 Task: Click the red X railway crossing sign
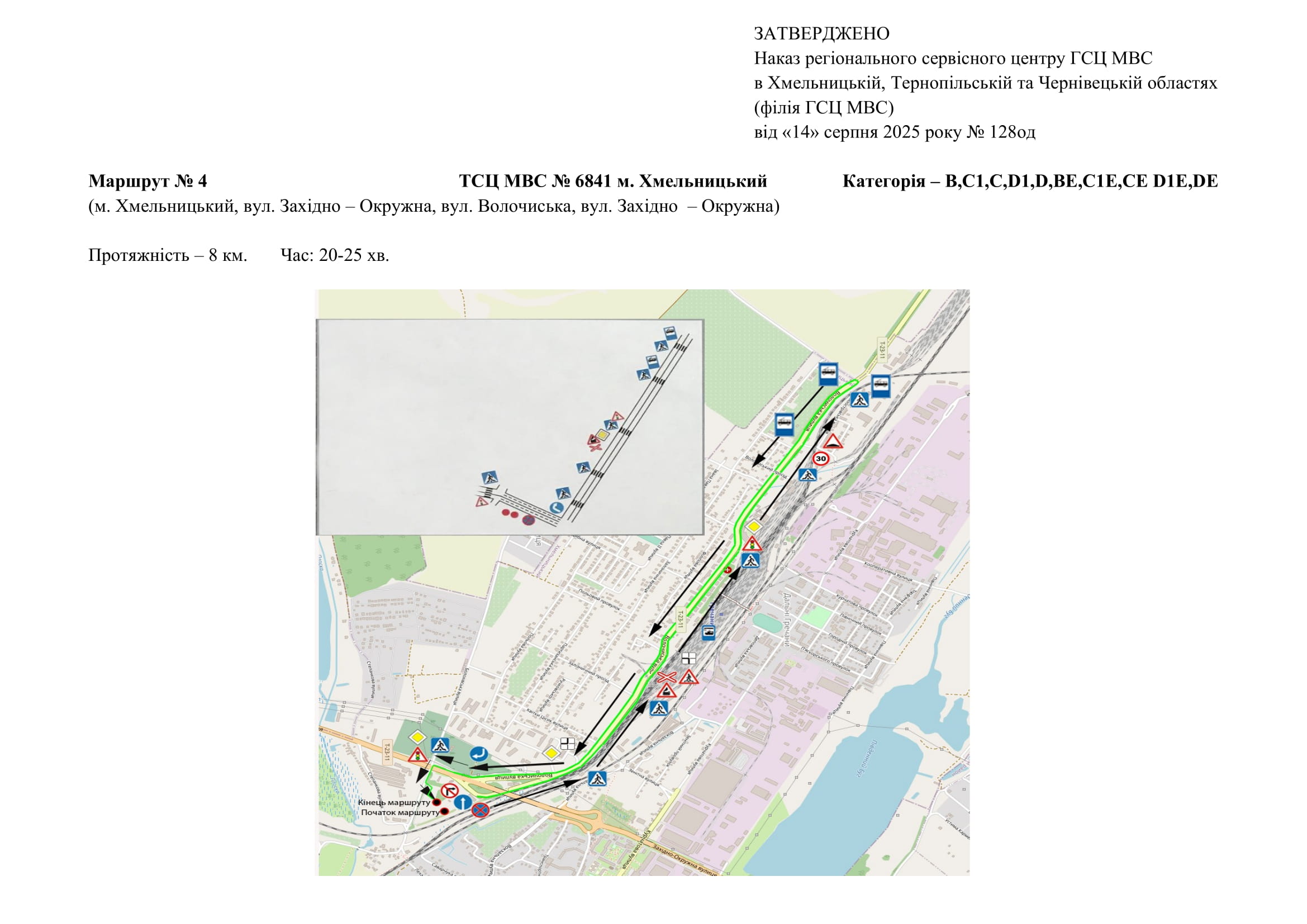(667, 677)
